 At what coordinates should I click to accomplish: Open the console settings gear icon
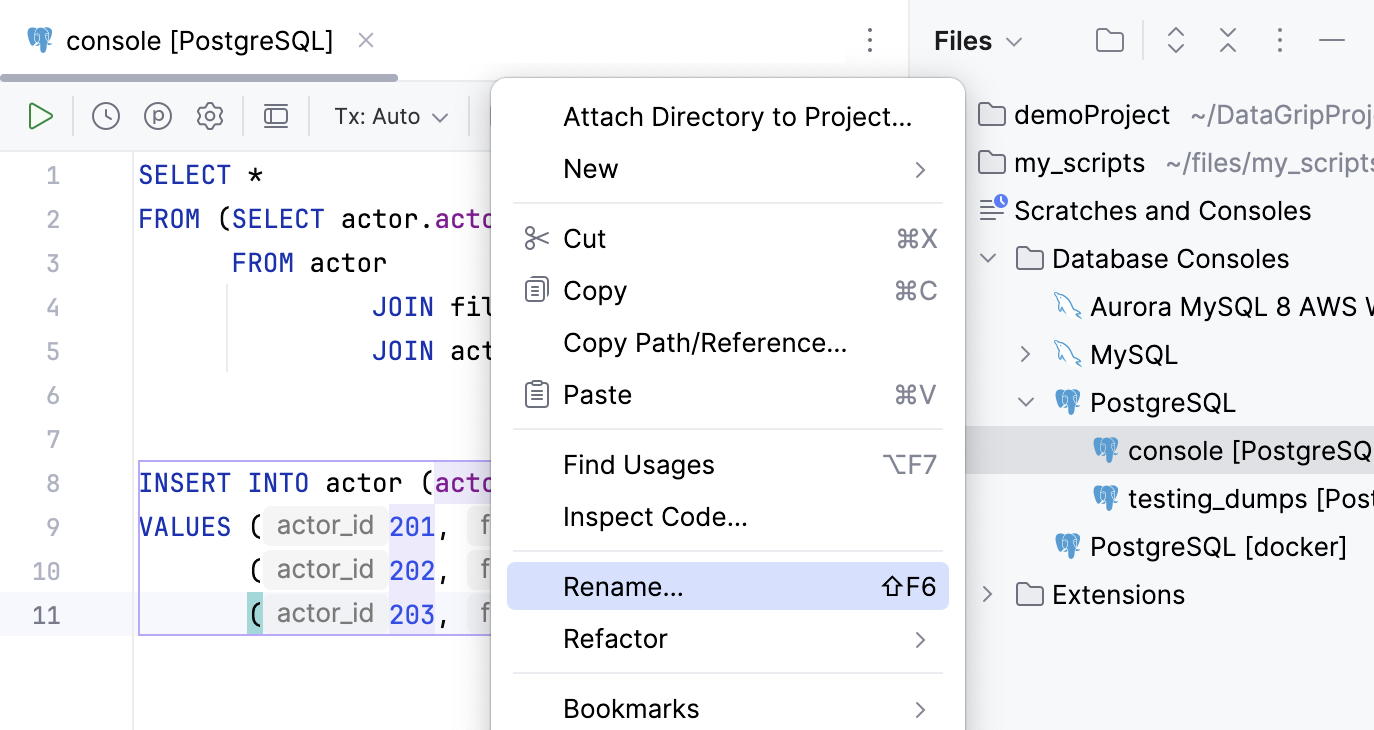point(210,116)
